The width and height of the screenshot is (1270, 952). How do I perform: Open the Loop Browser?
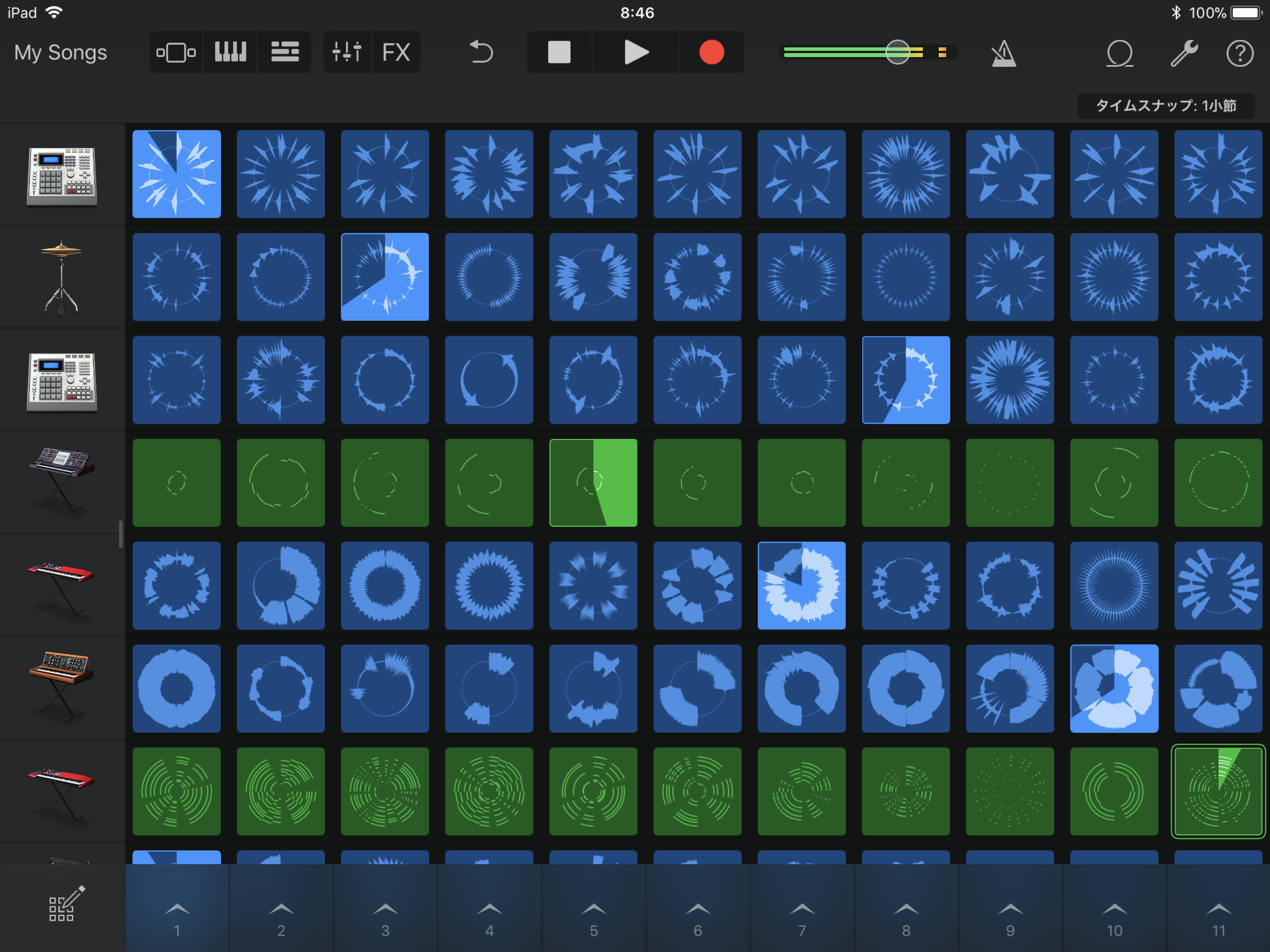pos(1120,54)
